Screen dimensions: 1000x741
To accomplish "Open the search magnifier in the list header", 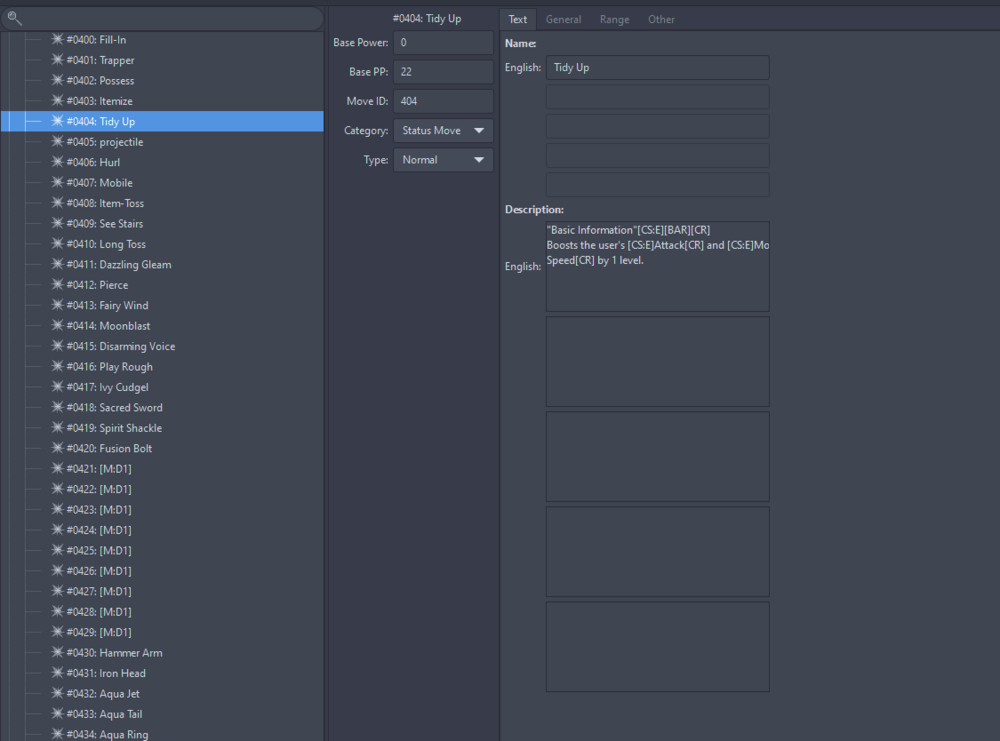I will pos(14,18).
